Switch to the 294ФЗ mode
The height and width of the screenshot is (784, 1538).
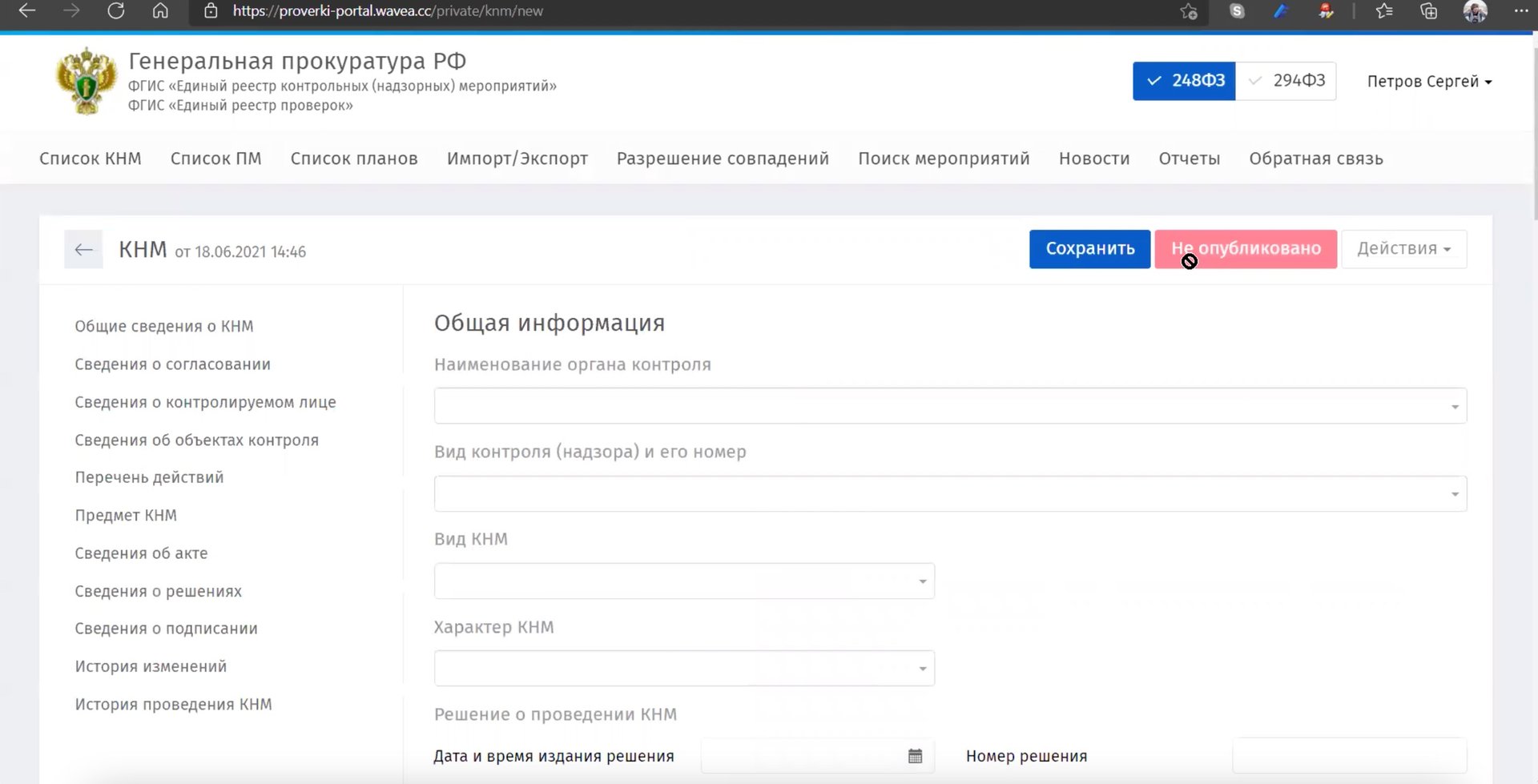(1286, 80)
